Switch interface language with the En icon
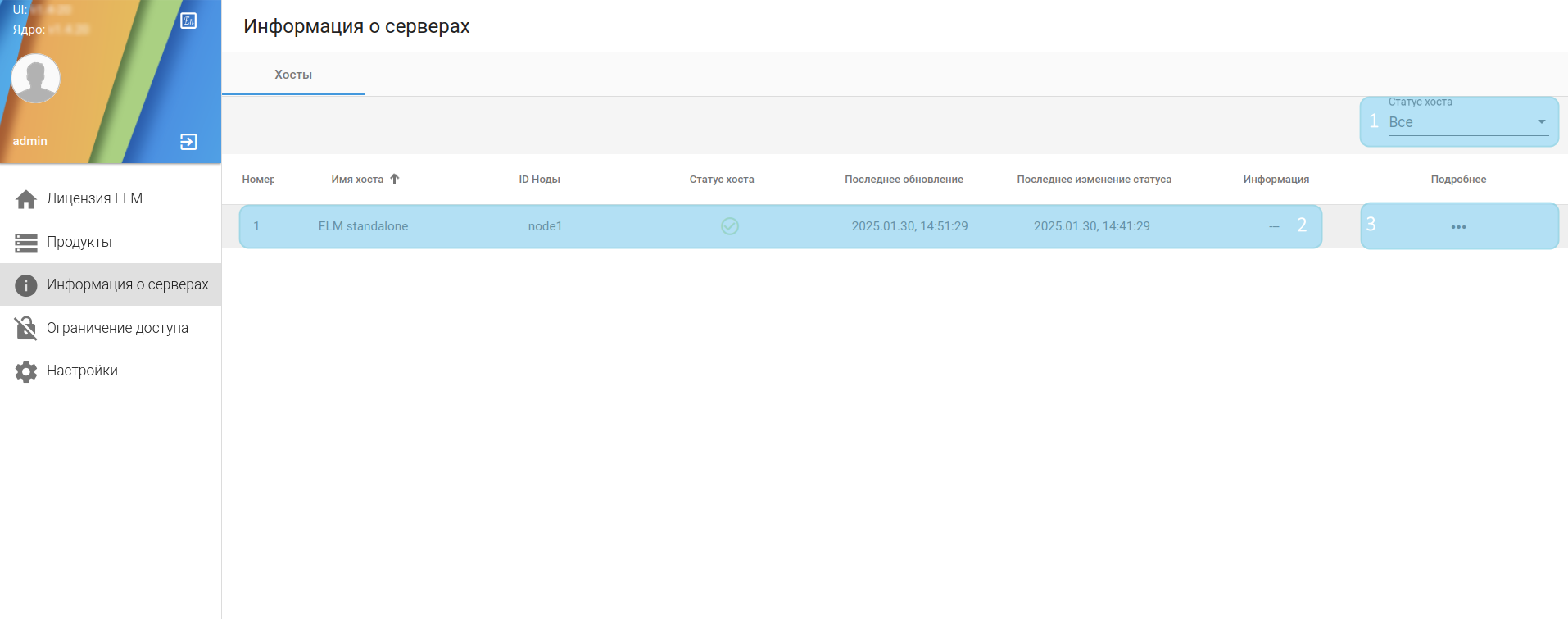The width and height of the screenshot is (1568, 619). coord(188,20)
